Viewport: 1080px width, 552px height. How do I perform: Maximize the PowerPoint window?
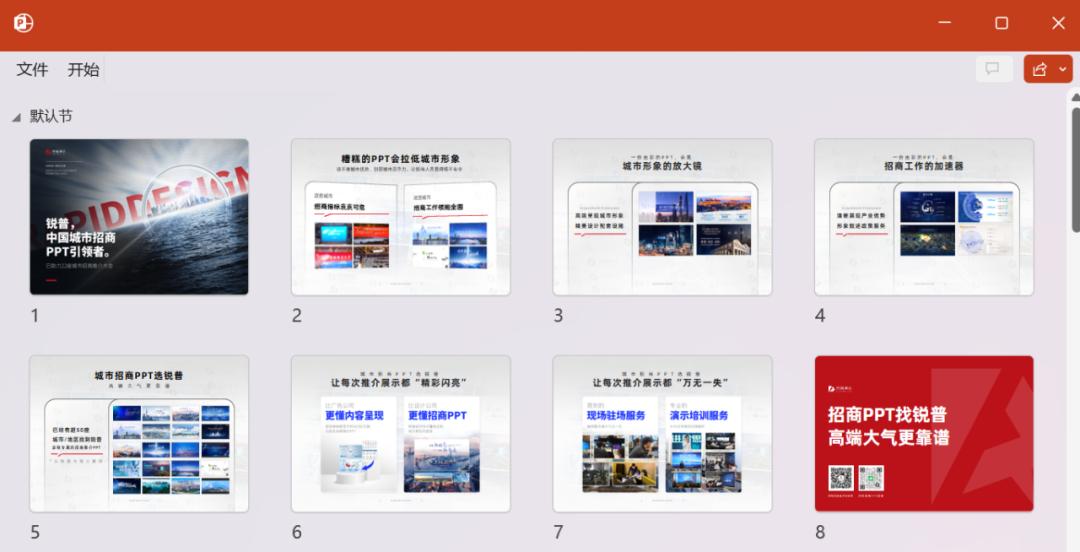click(1001, 23)
